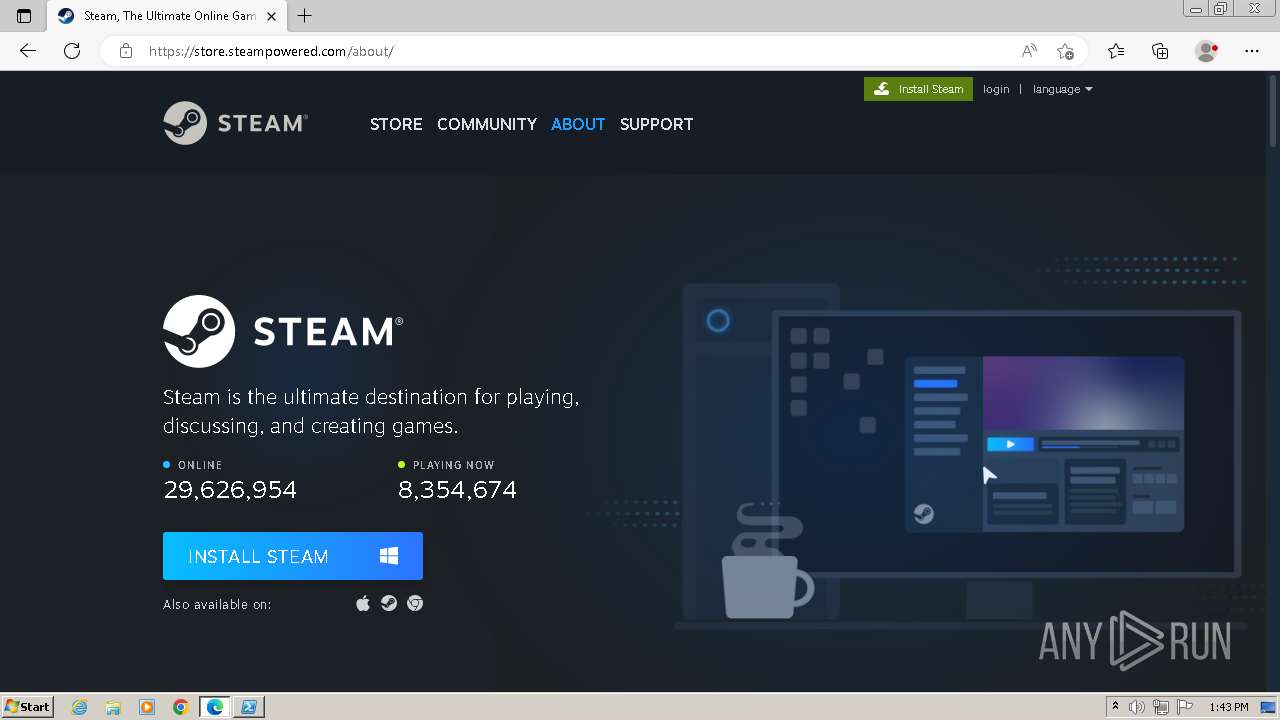This screenshot has width=1280, height=720.
Task: Open a new browser tab
Action: pos(305,16)
